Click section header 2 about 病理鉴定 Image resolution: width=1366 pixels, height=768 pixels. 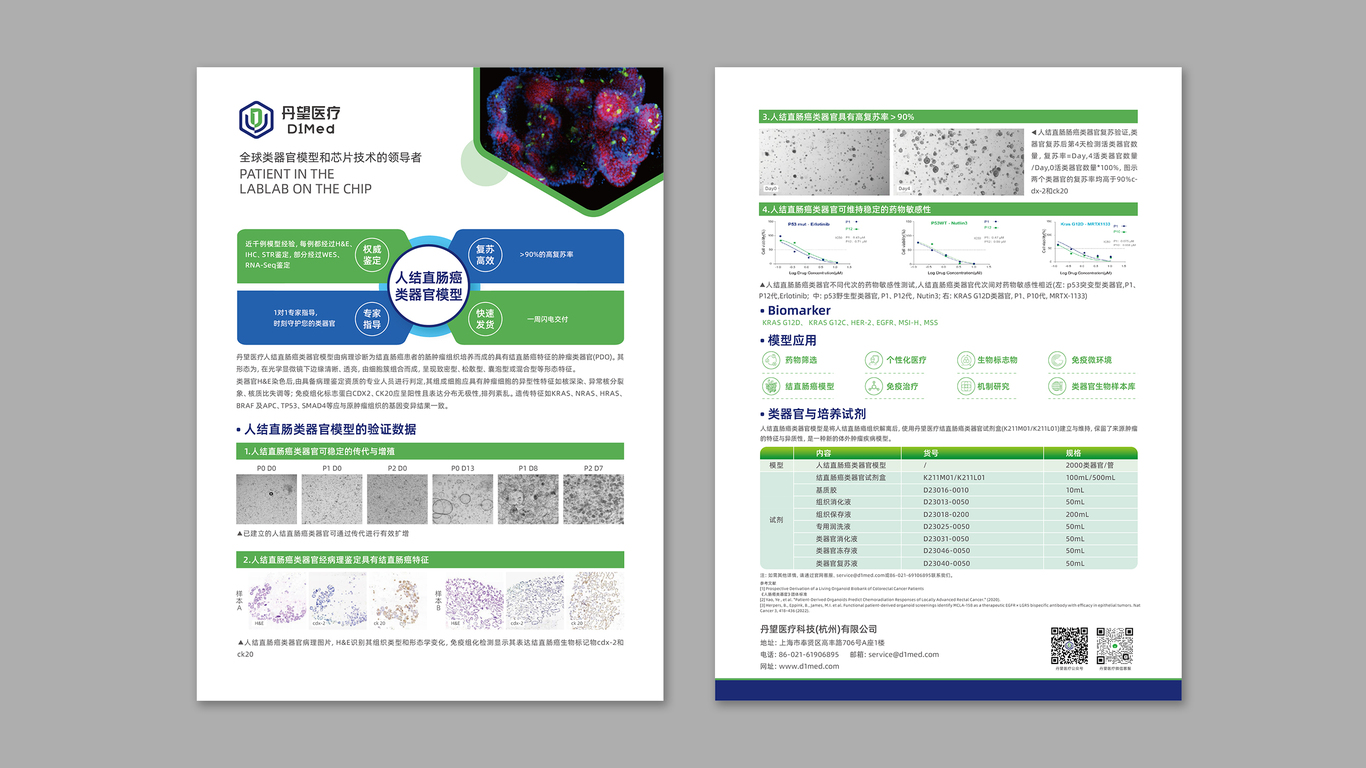pyautogui.click(x=430, y=559)
